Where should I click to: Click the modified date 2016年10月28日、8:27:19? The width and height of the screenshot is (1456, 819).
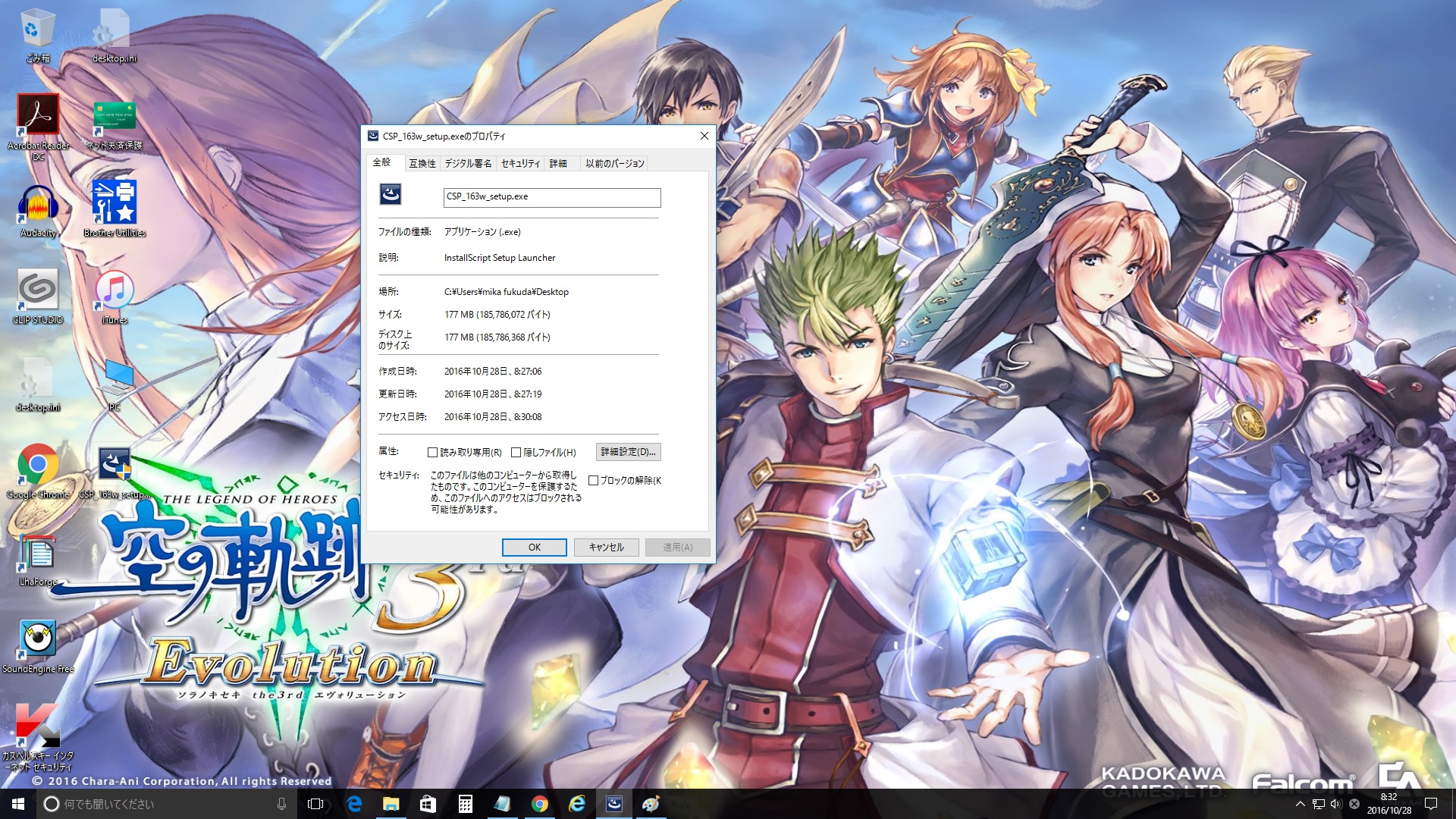[x=493, y=394]
